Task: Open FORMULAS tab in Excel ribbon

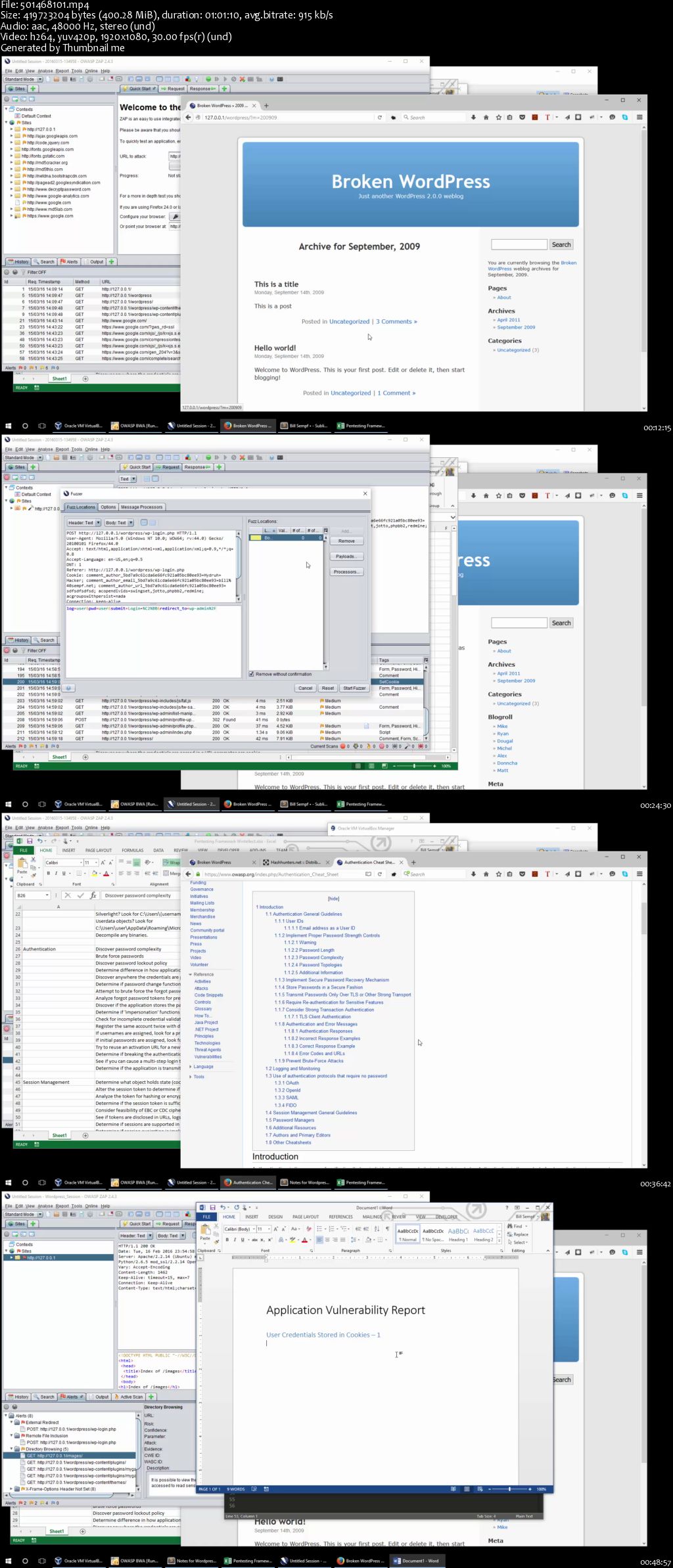Action: [x=132, y=850]
